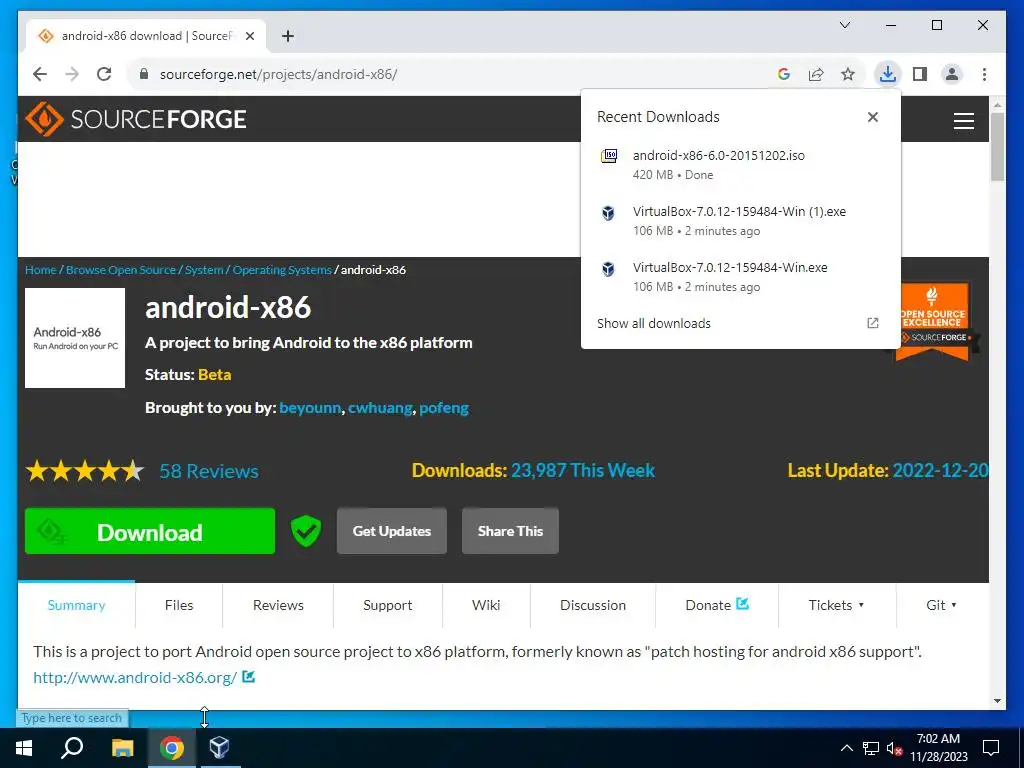1024x768 pixels.
Task: Click the Share This button
Action: pos(510,531)
